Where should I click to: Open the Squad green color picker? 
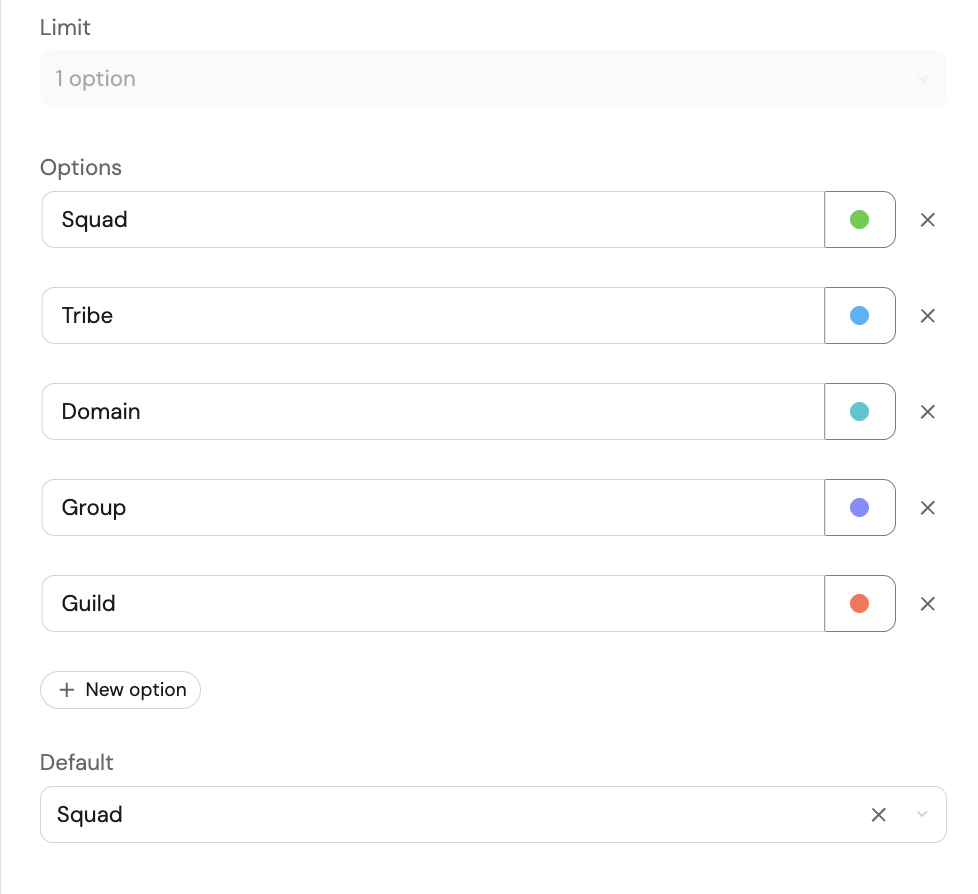[x=859, y=220]
